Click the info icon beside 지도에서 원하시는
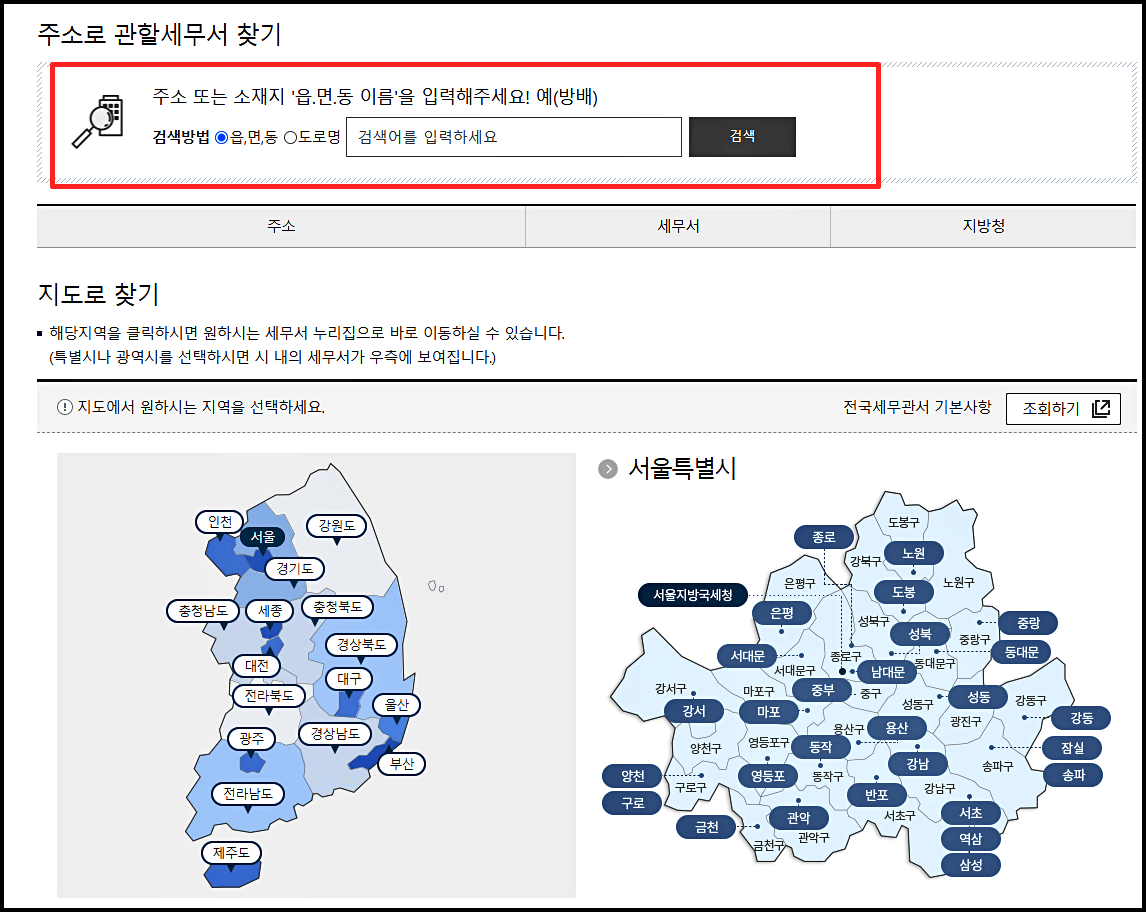The width and height of the screenshot is (1146, 912). pyautogui.click(x=64, y=407)
